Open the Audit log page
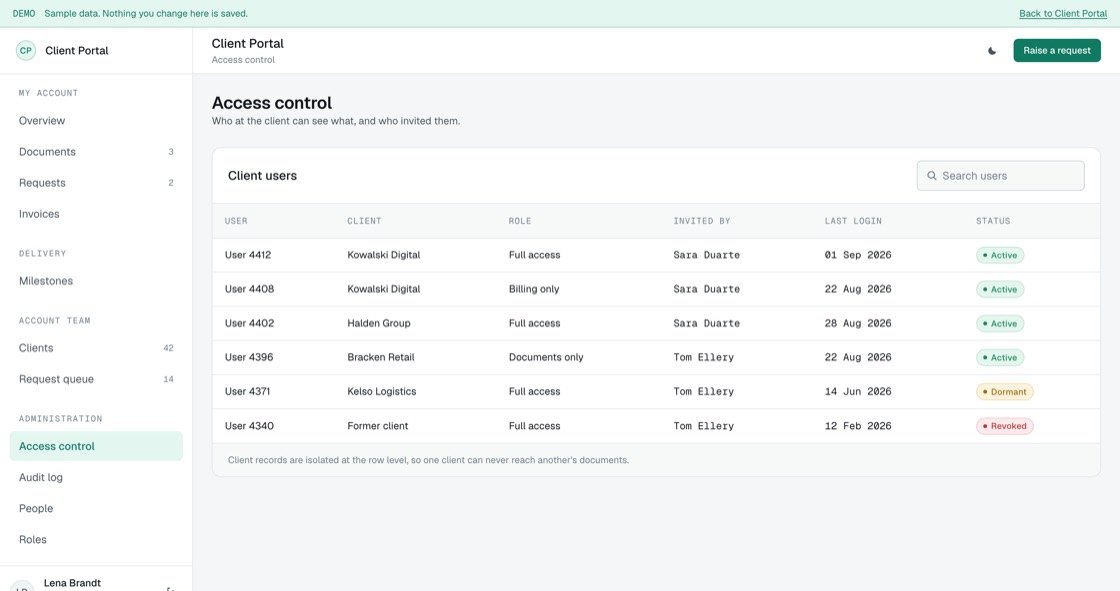Screen dimensions: 1120x591 96,477
